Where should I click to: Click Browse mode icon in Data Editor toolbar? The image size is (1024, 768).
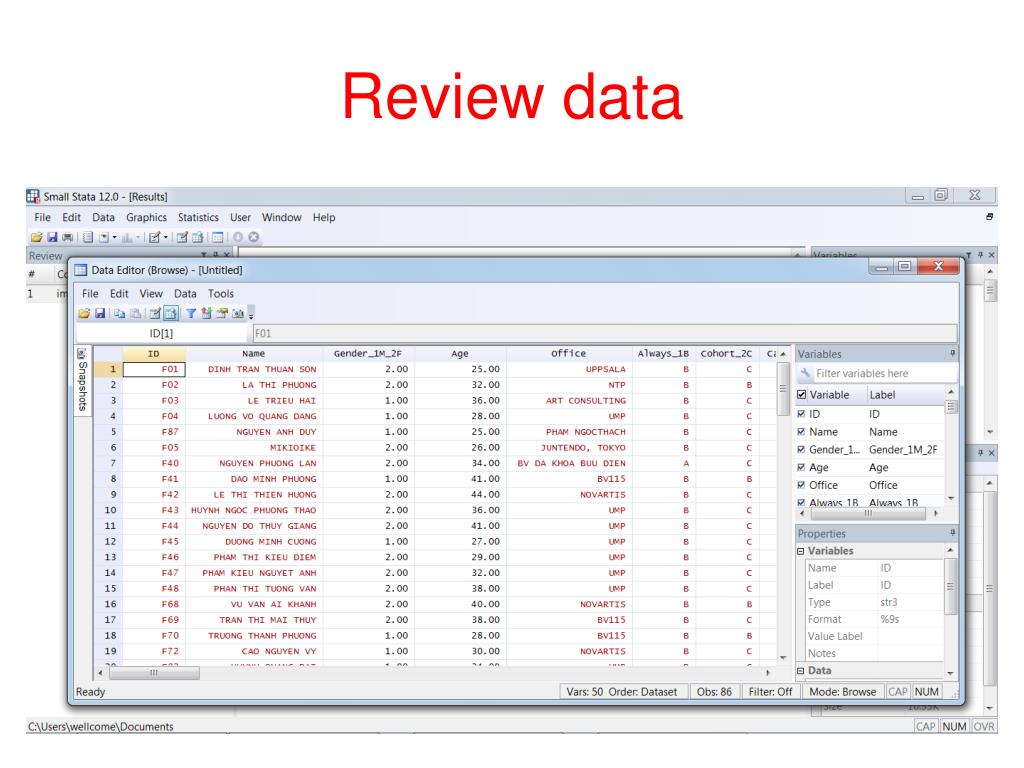click(x=171, y=313)
